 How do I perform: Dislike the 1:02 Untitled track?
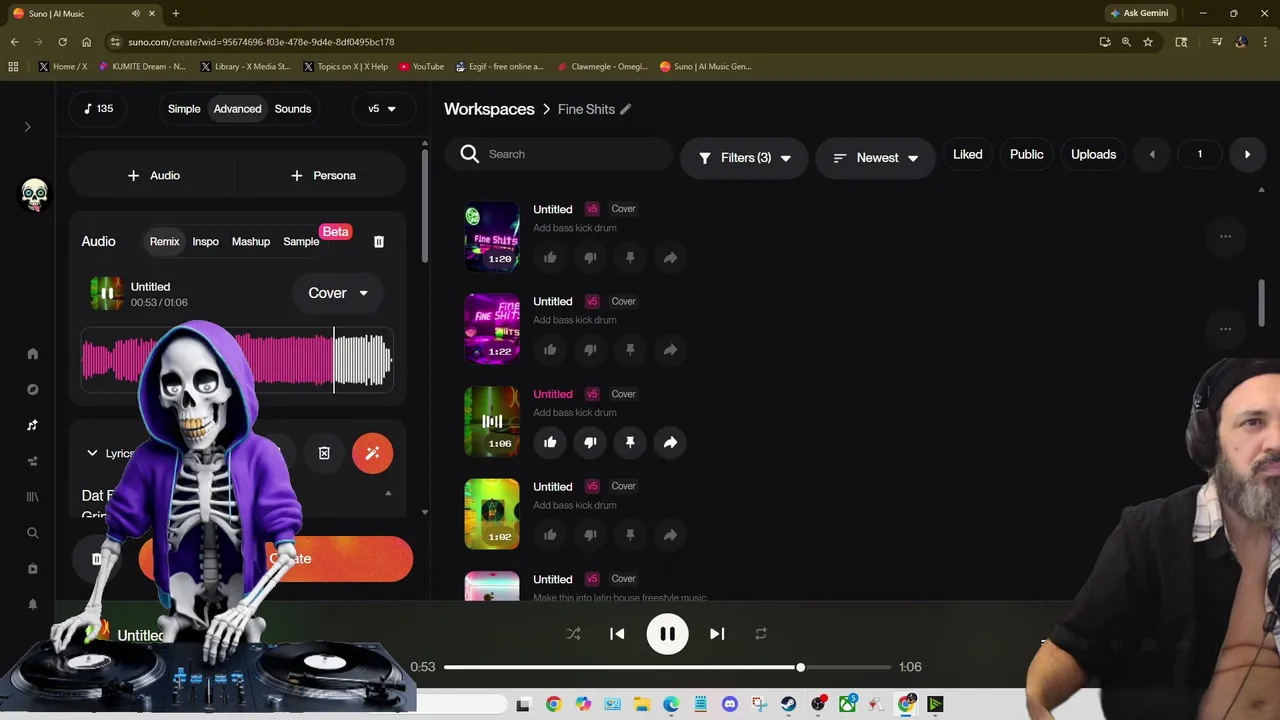click(x=590, y=535)
